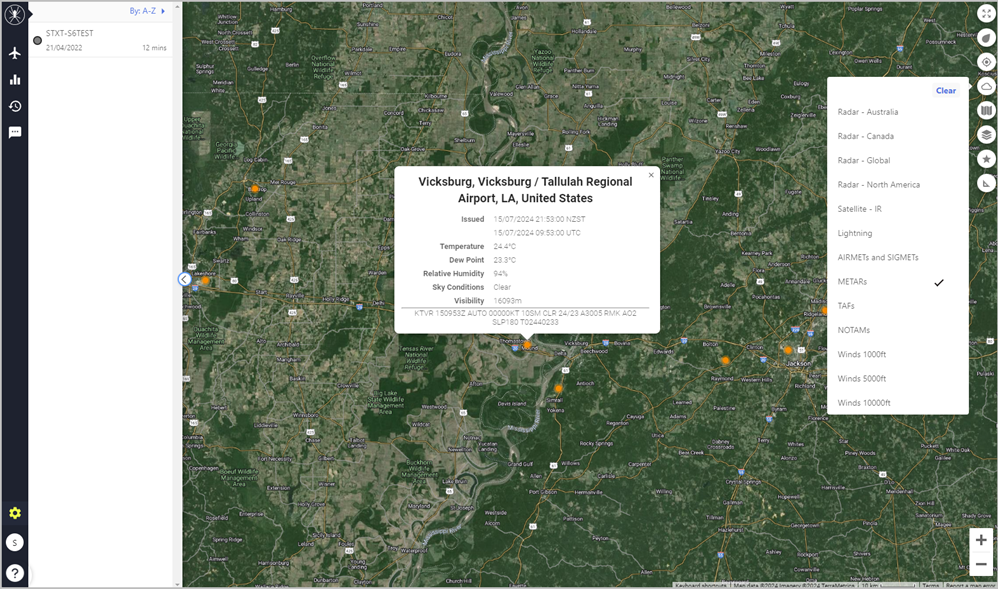The image size is (998, 589).
Task: Select Radar - Australia from weather menu
Action: coord(897,112)
